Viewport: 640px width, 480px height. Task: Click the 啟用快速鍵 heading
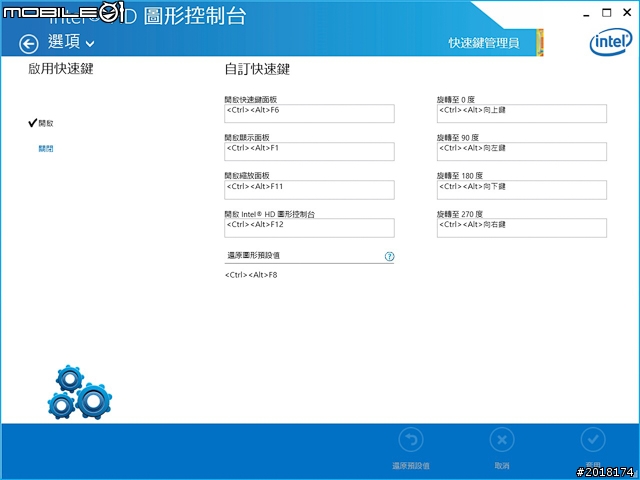[61, 69]
